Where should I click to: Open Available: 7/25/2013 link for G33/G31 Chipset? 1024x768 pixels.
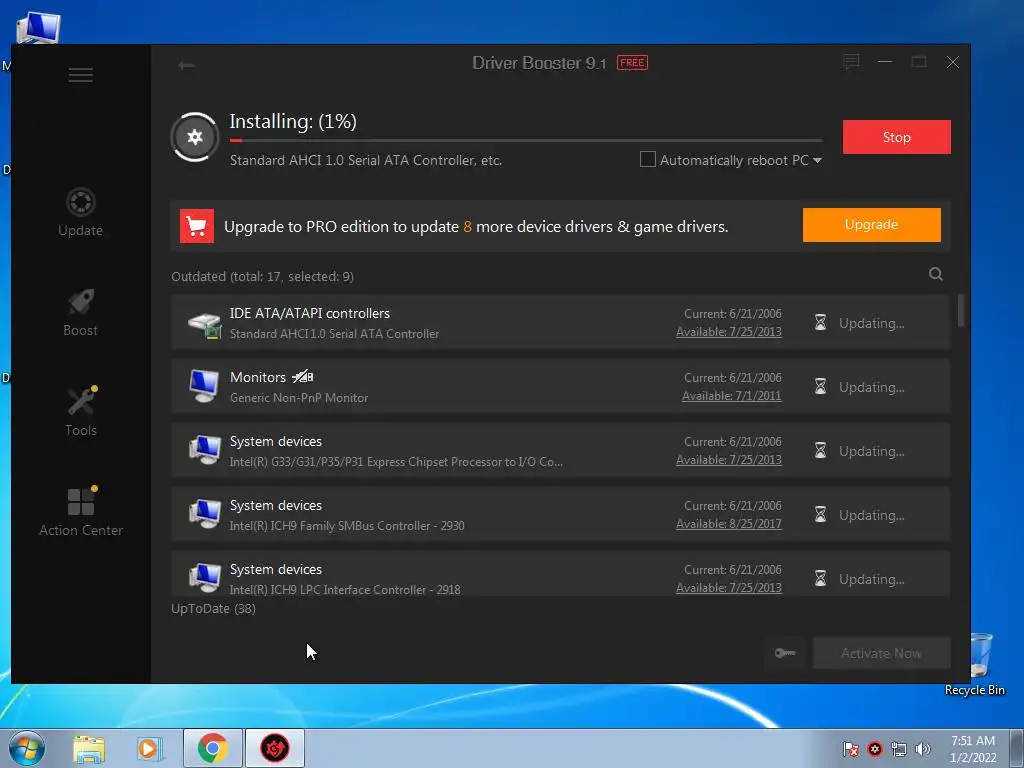tap(729, 460)
